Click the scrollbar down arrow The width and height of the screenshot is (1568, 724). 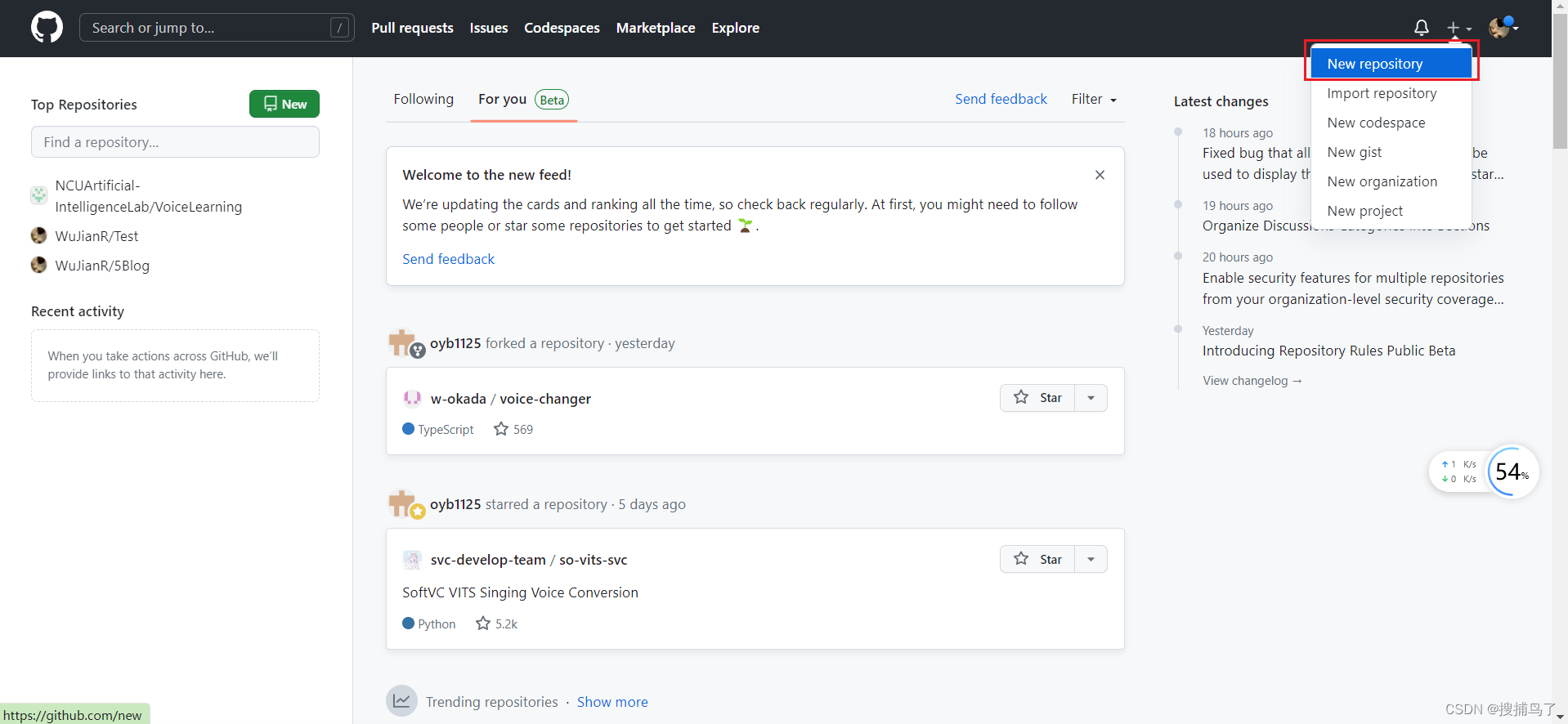1560,717
